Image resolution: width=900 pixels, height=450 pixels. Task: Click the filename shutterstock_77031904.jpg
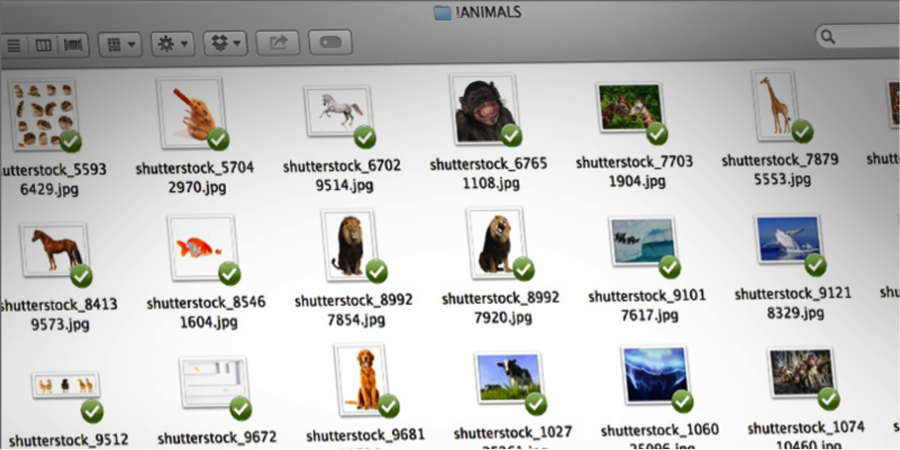634,172
